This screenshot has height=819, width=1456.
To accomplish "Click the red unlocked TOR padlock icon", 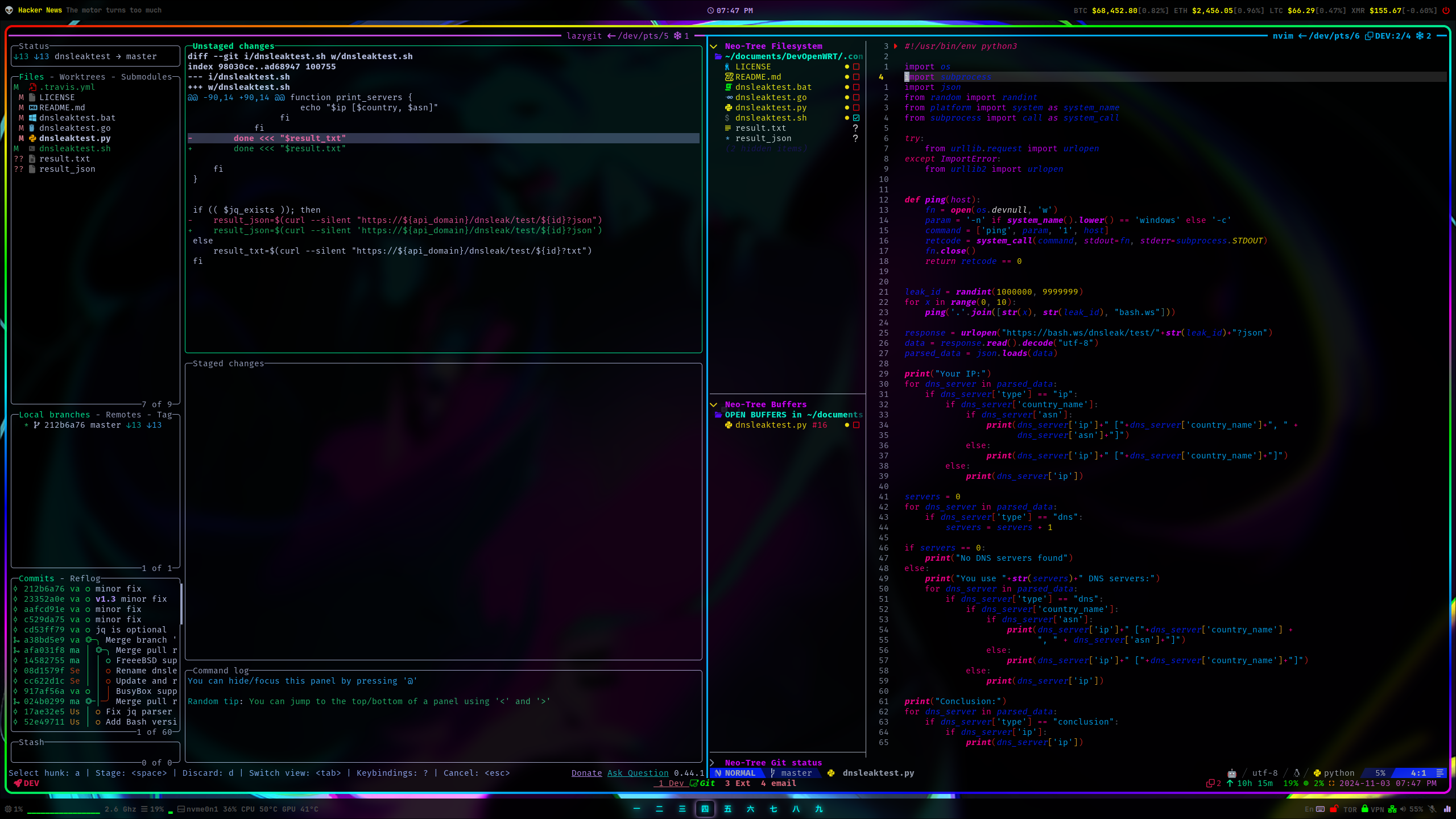I will pos(1334,809).
